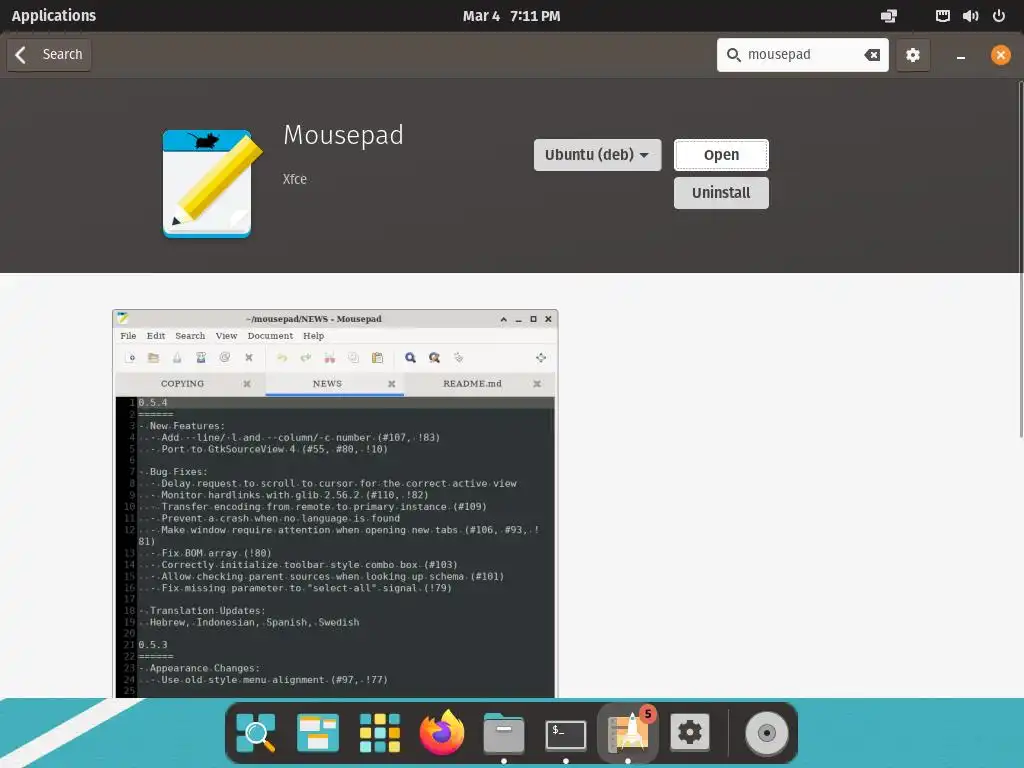This screenshot has height=768, width=1024.
Task: Click the page vertical scrollbar
Action: click(x=1021, y=259)
